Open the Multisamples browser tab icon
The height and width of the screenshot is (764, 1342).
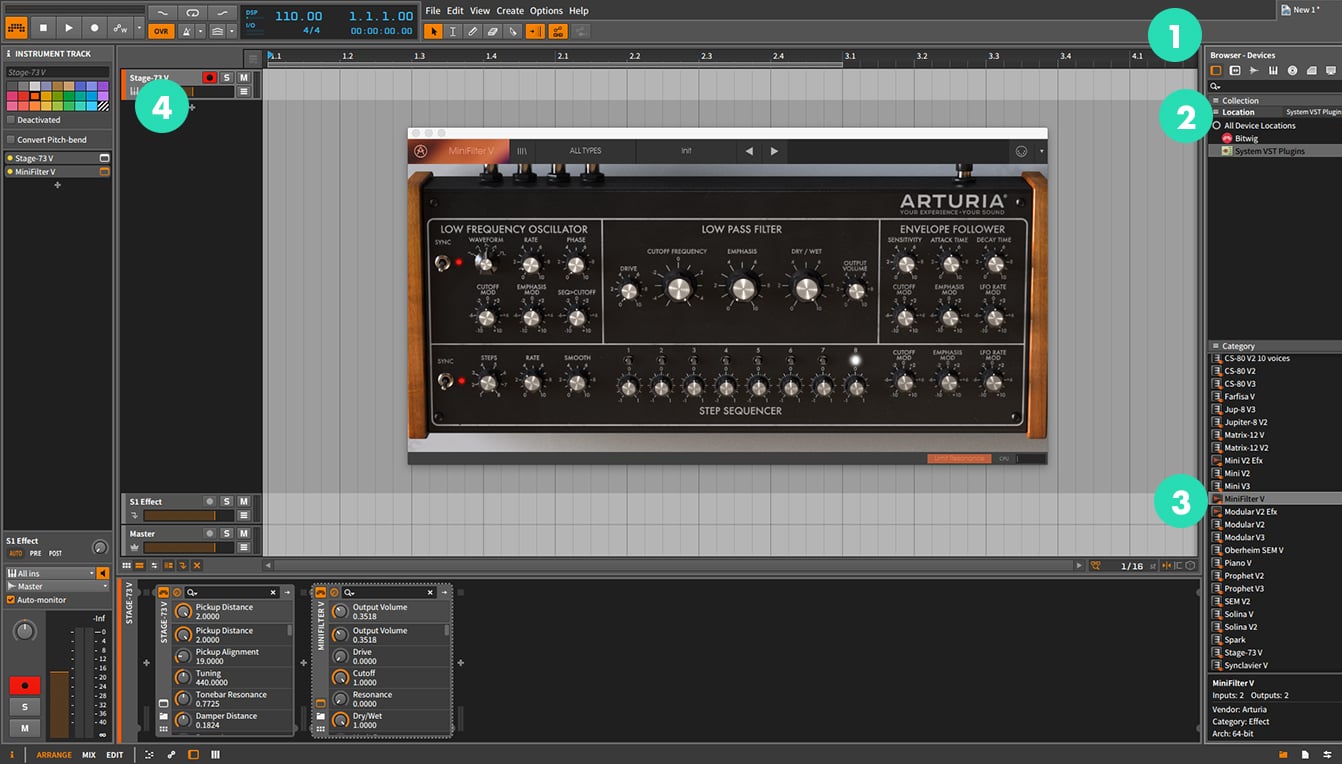tap(1273, 71)
